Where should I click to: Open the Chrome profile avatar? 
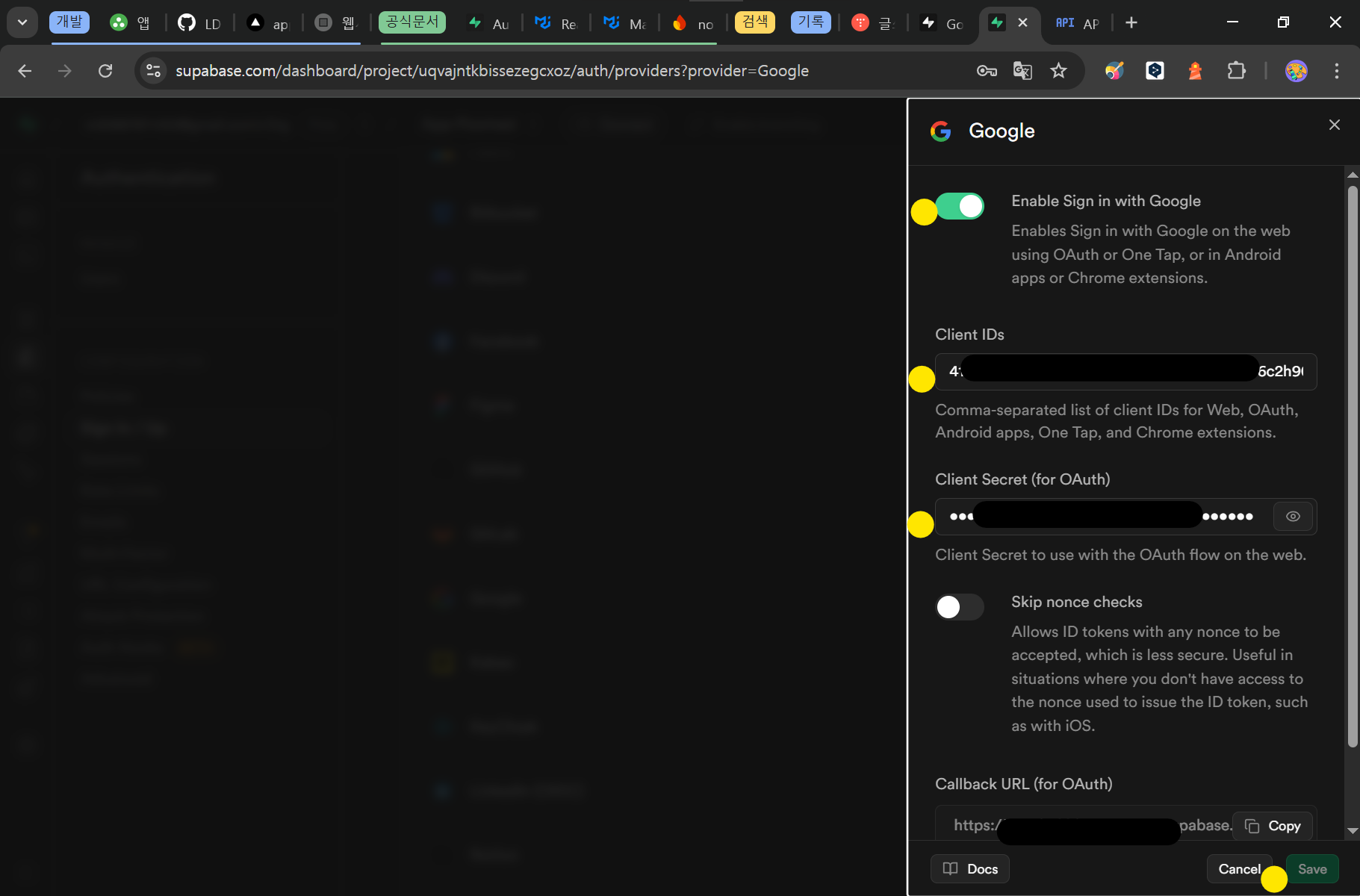pos(1297,71)
